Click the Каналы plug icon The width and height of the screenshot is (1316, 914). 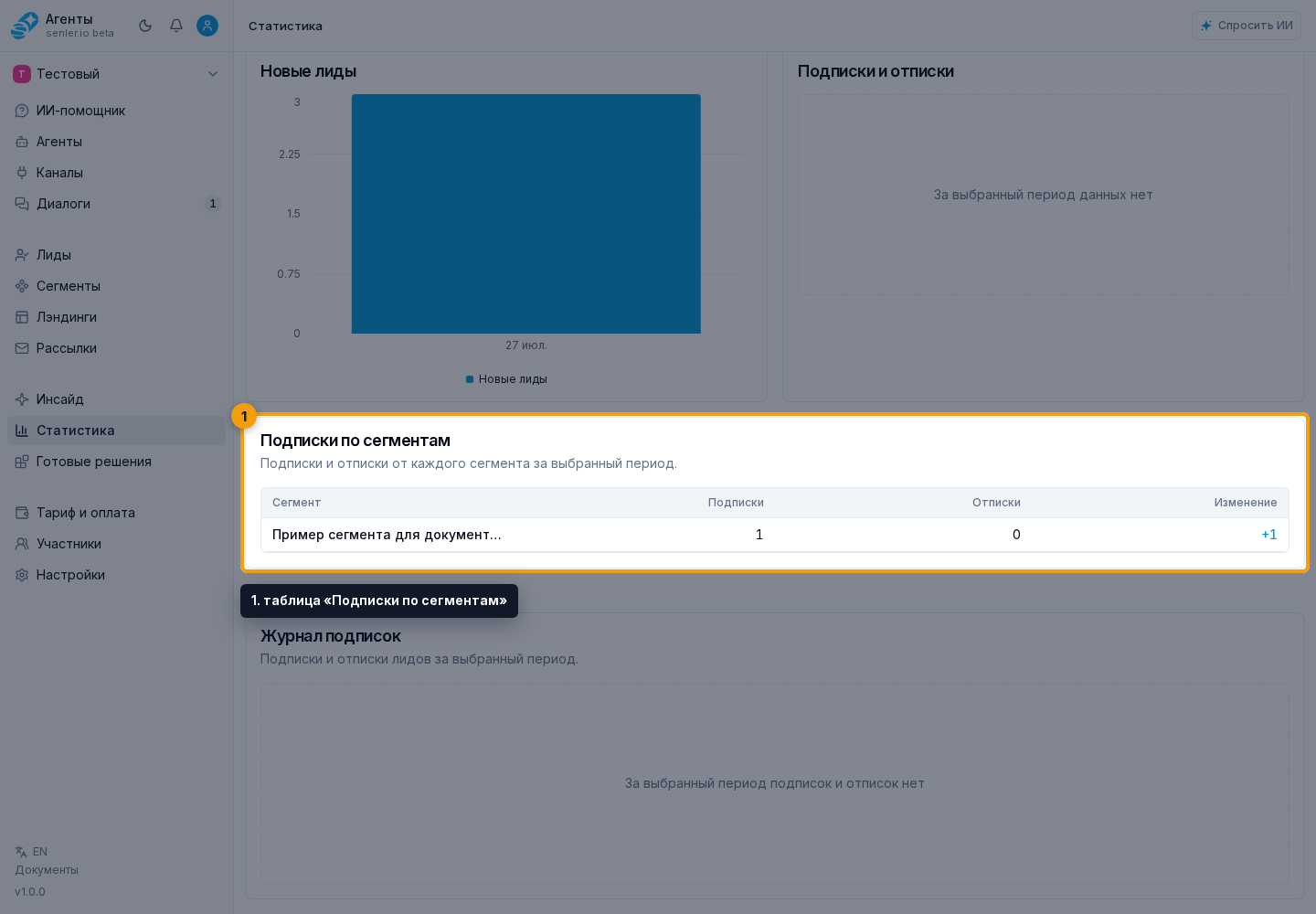coord(22,173)
